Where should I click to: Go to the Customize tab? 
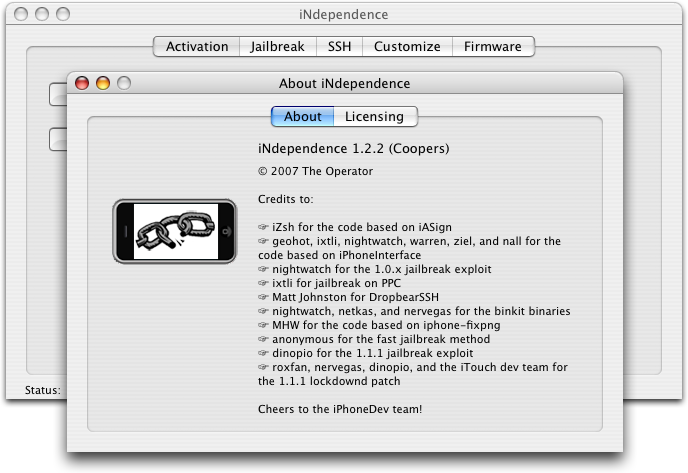(406, 47)
